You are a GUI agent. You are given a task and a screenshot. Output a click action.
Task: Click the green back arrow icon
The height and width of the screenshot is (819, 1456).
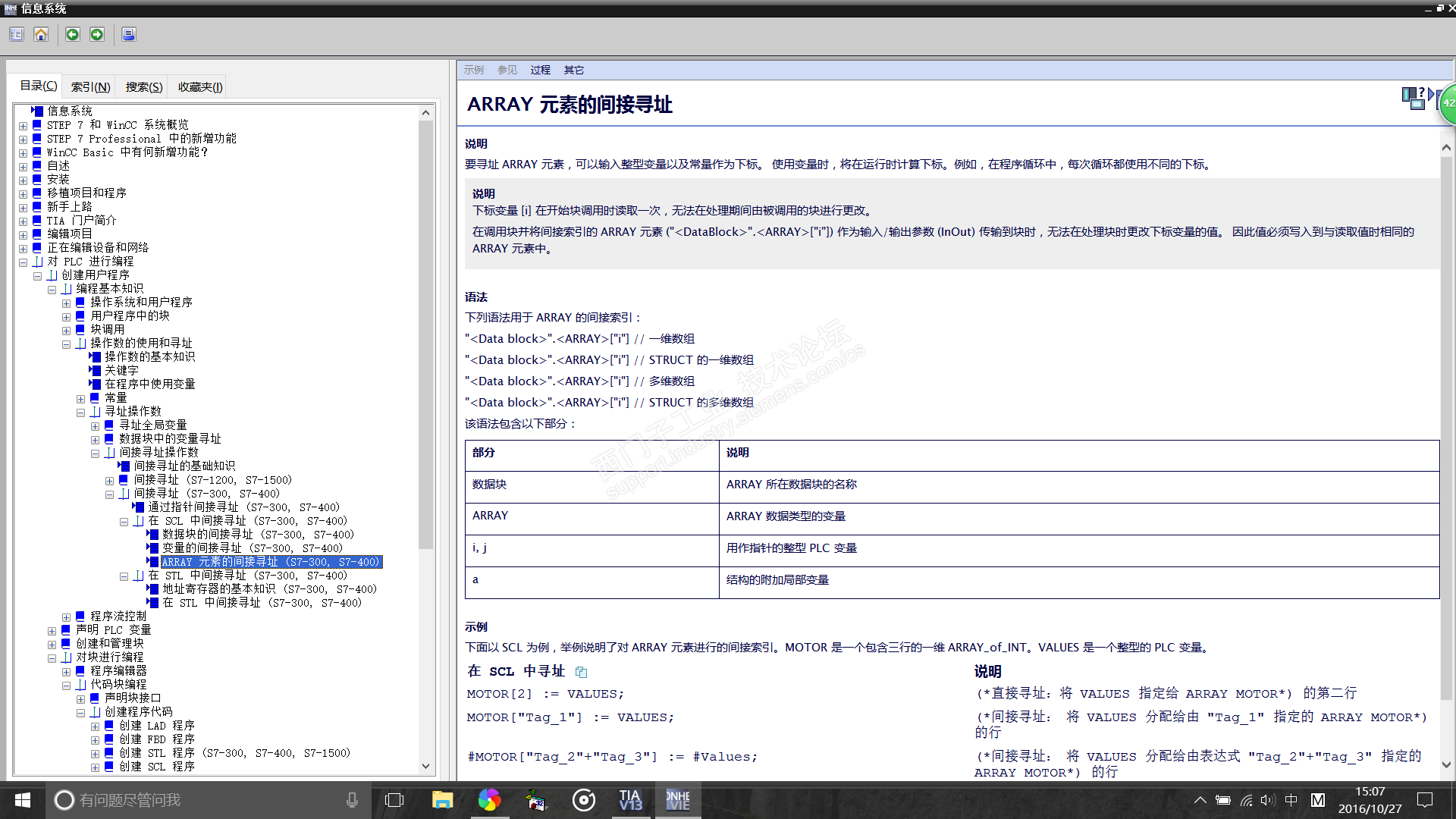73,35
